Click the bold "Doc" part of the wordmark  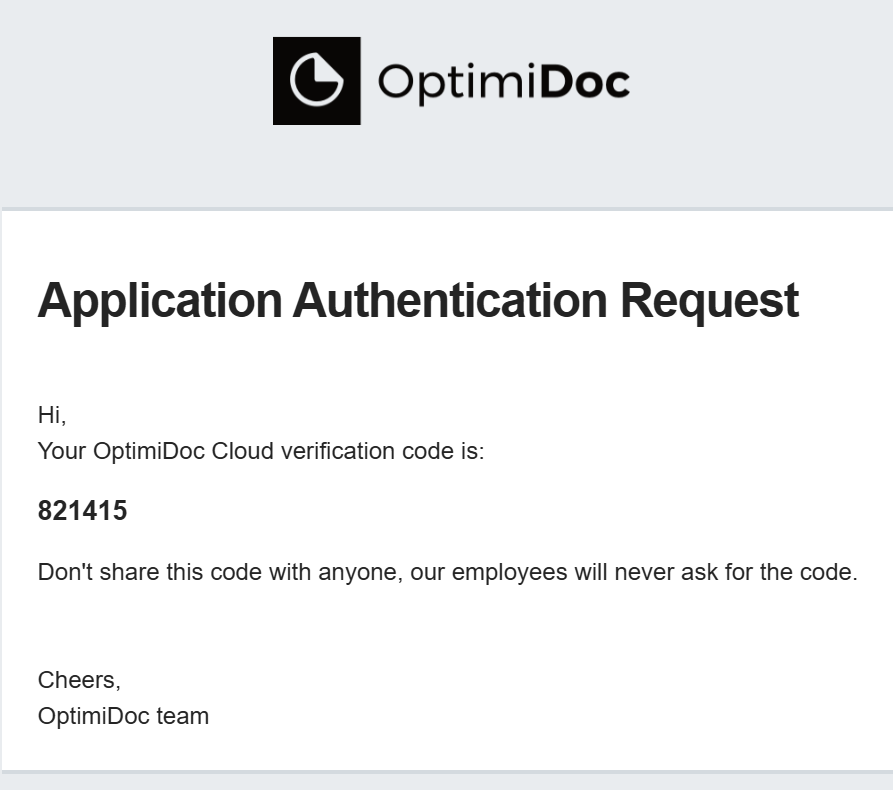[x=585, y=82]
